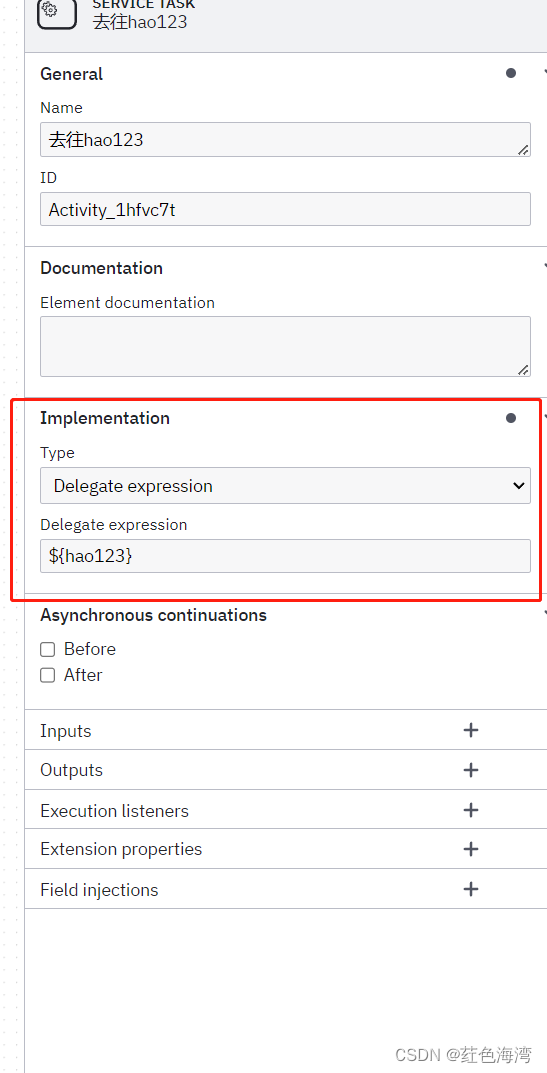Expand the Execution listeners group
The image size is (547, 1073).
(x=285, y=810)
